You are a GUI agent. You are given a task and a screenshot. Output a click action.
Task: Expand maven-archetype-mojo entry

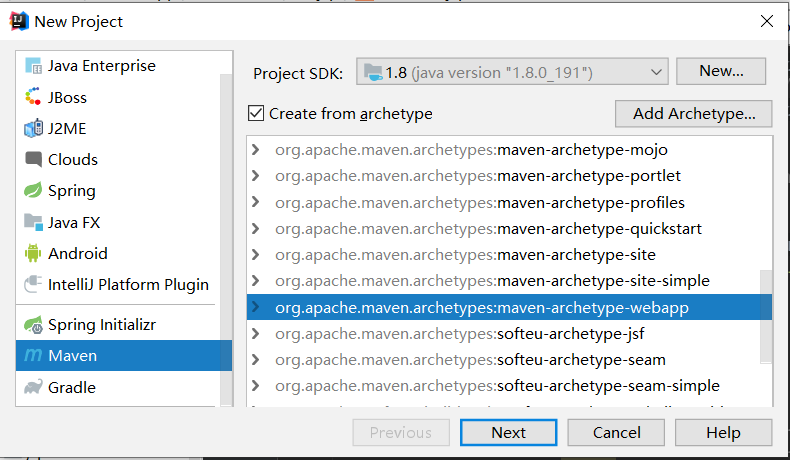256,150
